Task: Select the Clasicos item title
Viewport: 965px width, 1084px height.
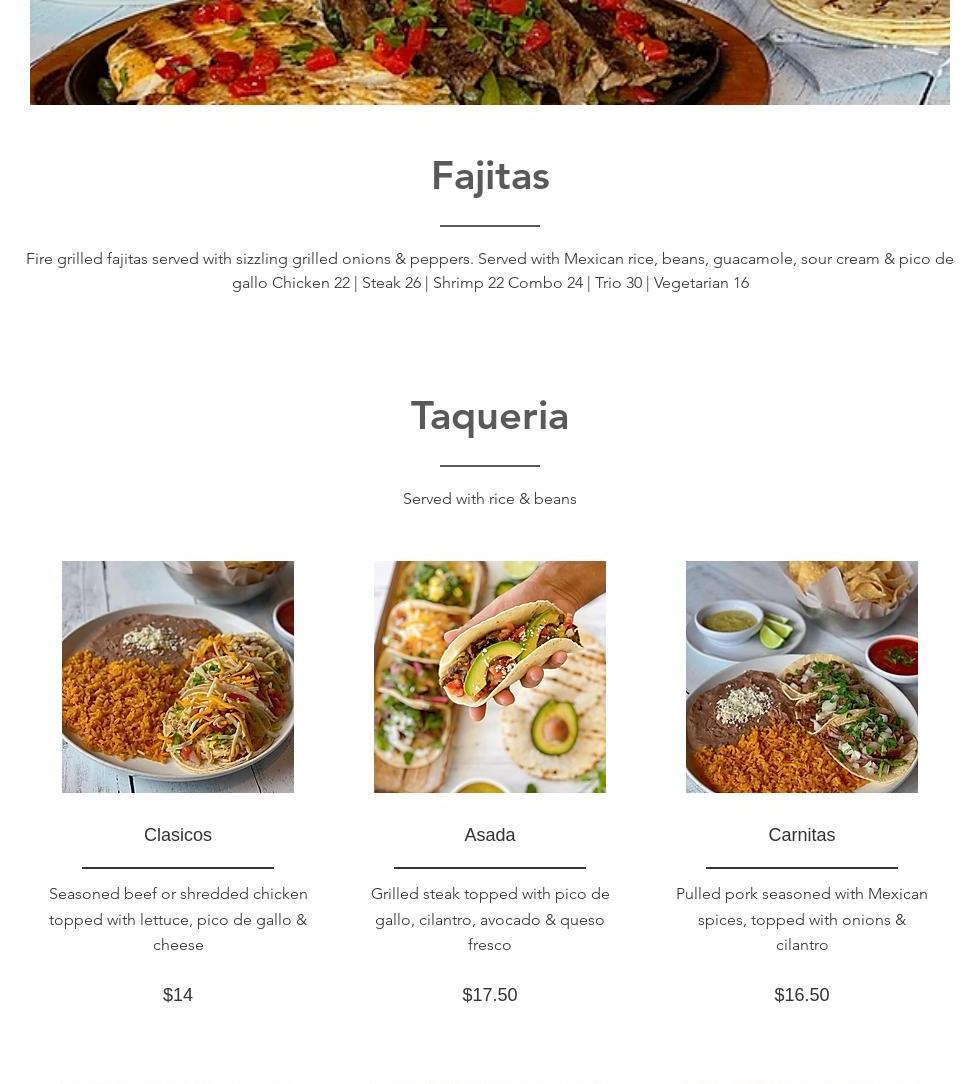Action: pyautogui.click(x=178, y=834)
